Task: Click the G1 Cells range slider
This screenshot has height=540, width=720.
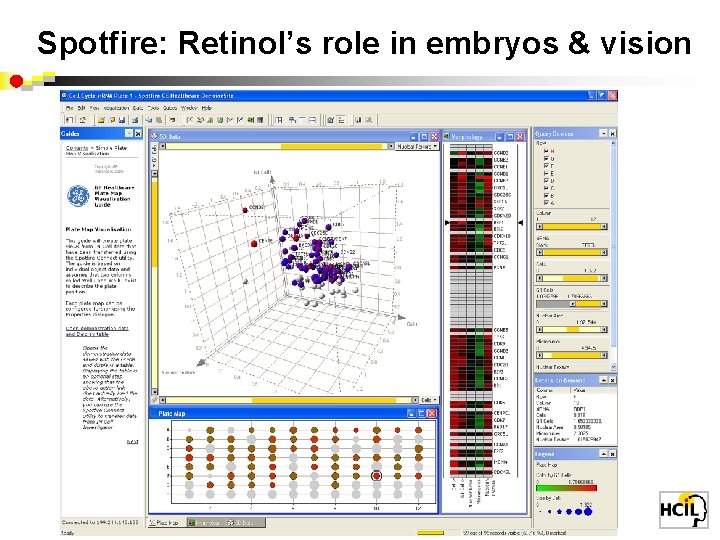Action: click(572, 304)
